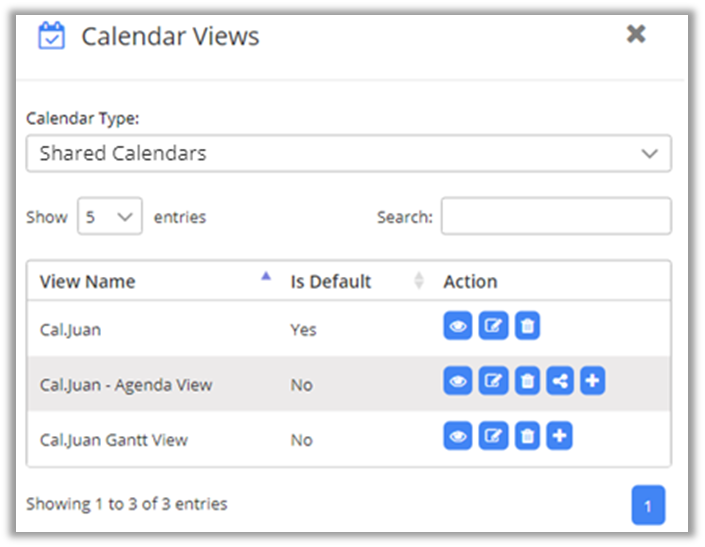Click the Search input field

tap(556, 216)
